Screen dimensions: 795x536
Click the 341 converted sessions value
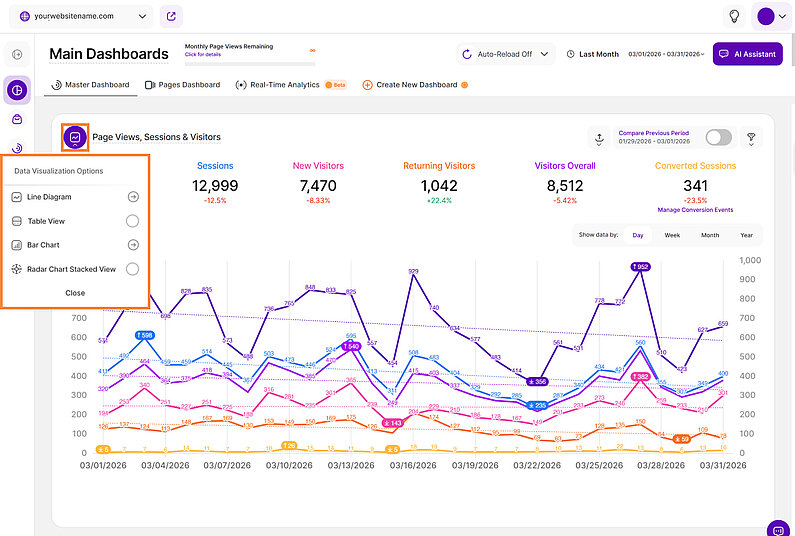pos(695,186)
